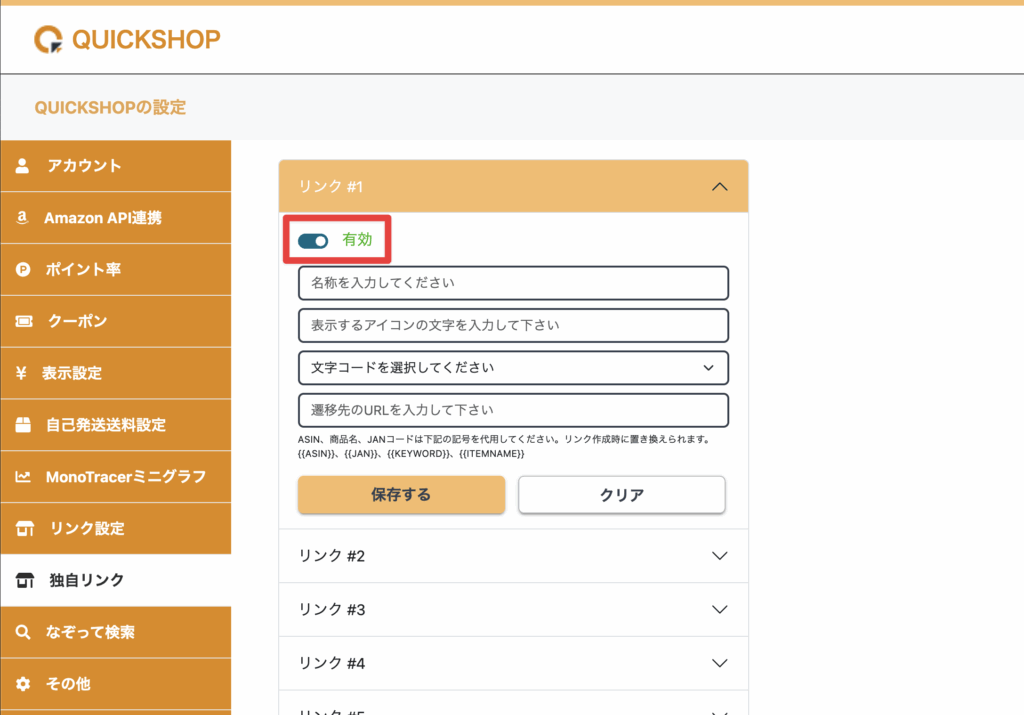Click the QUICKSHOP logo icon

(48, 39)
